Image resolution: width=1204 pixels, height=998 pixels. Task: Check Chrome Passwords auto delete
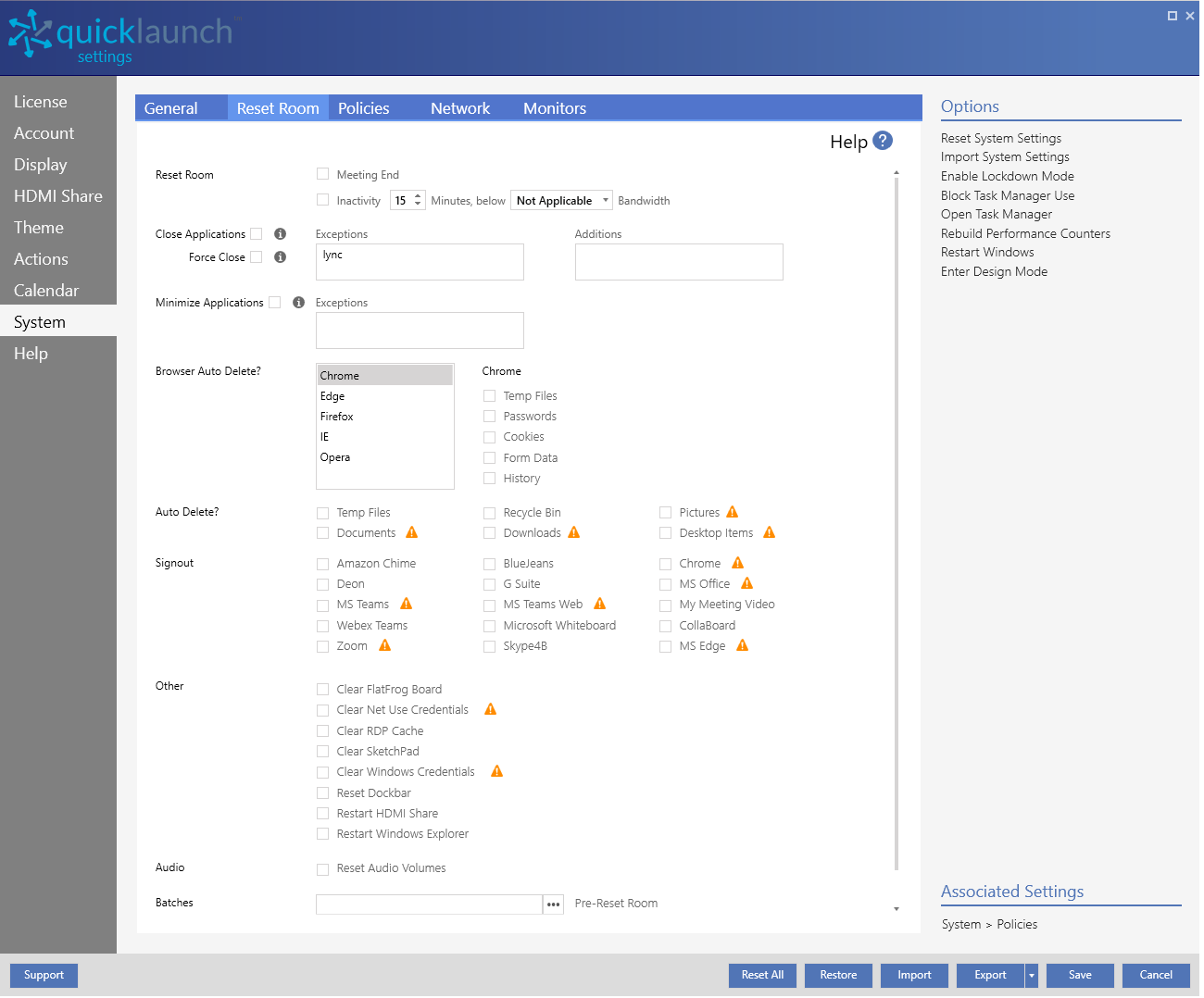[x=489, y=417]
